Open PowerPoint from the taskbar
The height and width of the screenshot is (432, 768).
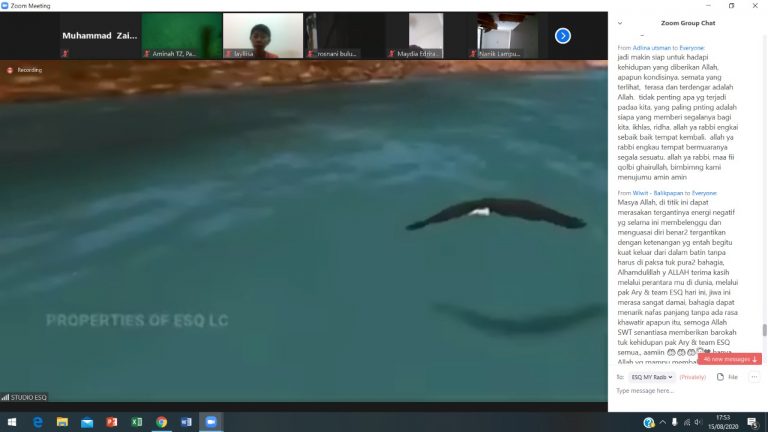pyautogui.click(x=112, y=422)
